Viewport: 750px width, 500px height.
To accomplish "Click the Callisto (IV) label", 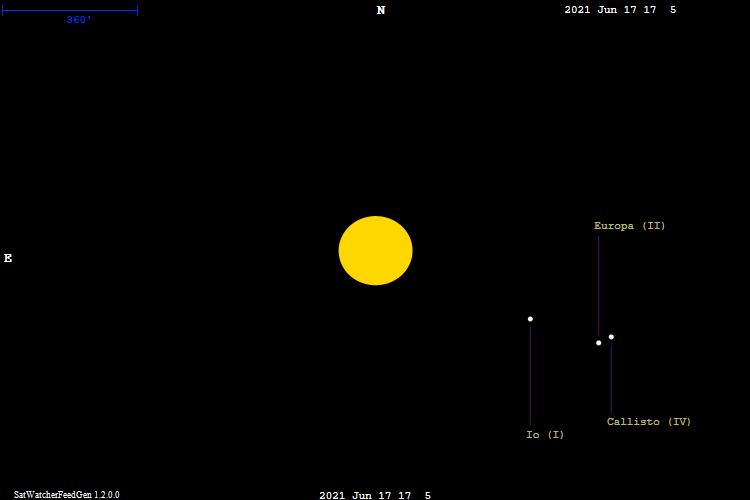I will point(648,422).
